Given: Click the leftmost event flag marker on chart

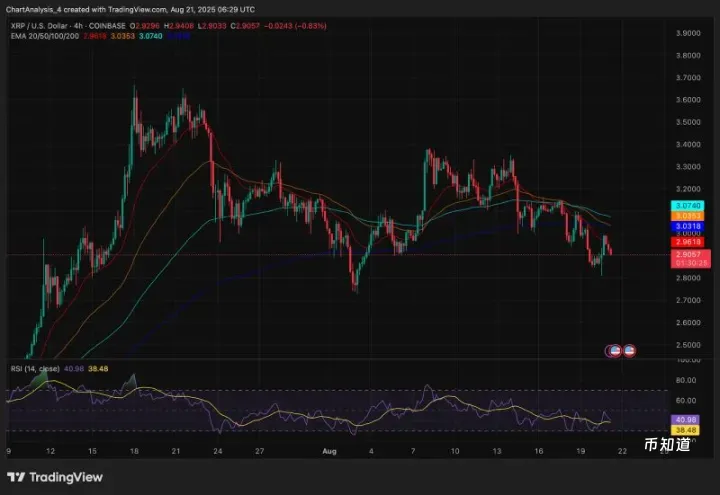Looking at the screenshot, I should tap(615, 350).
